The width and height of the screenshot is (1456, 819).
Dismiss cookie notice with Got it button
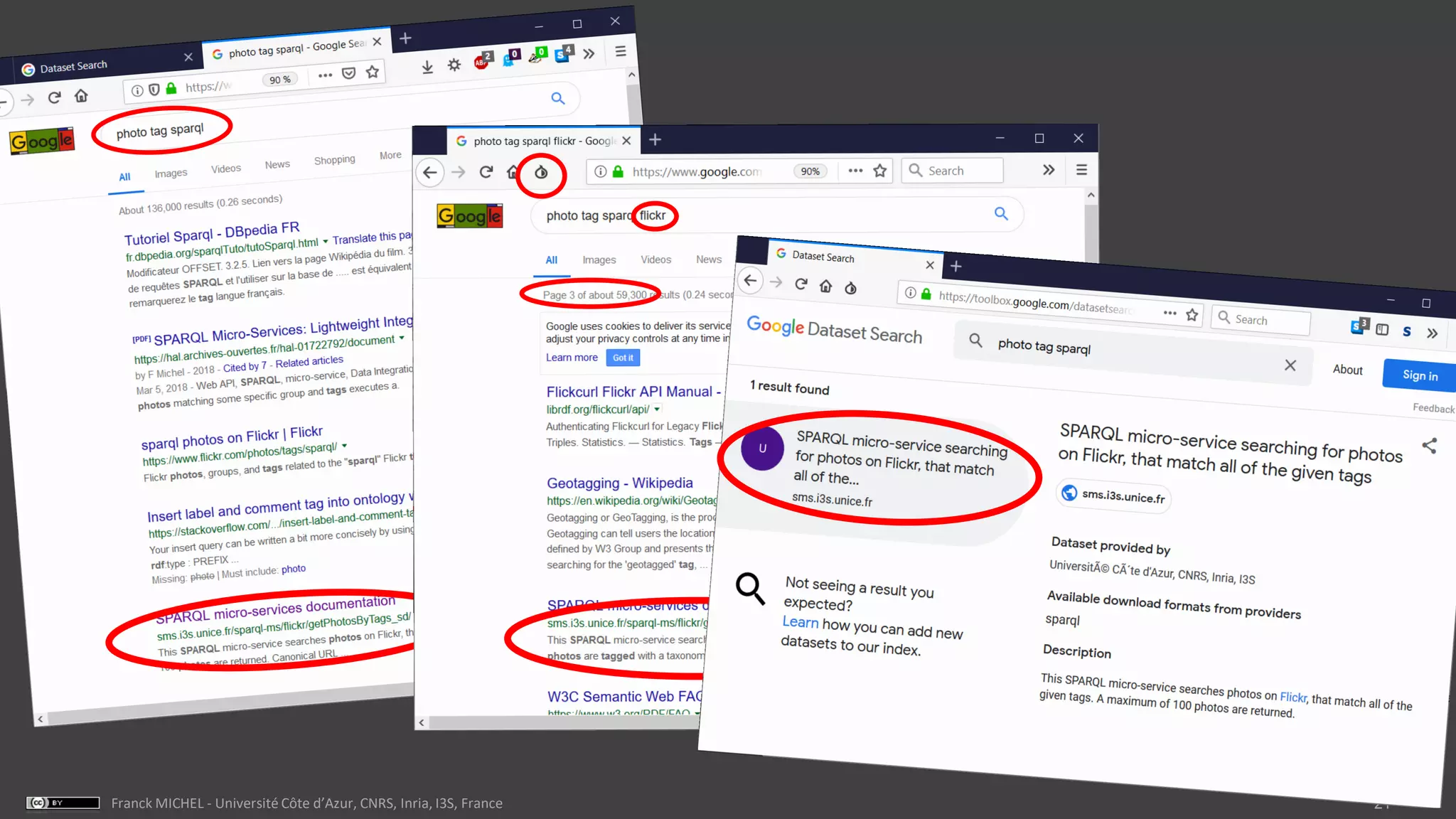(x=623, y=358)
